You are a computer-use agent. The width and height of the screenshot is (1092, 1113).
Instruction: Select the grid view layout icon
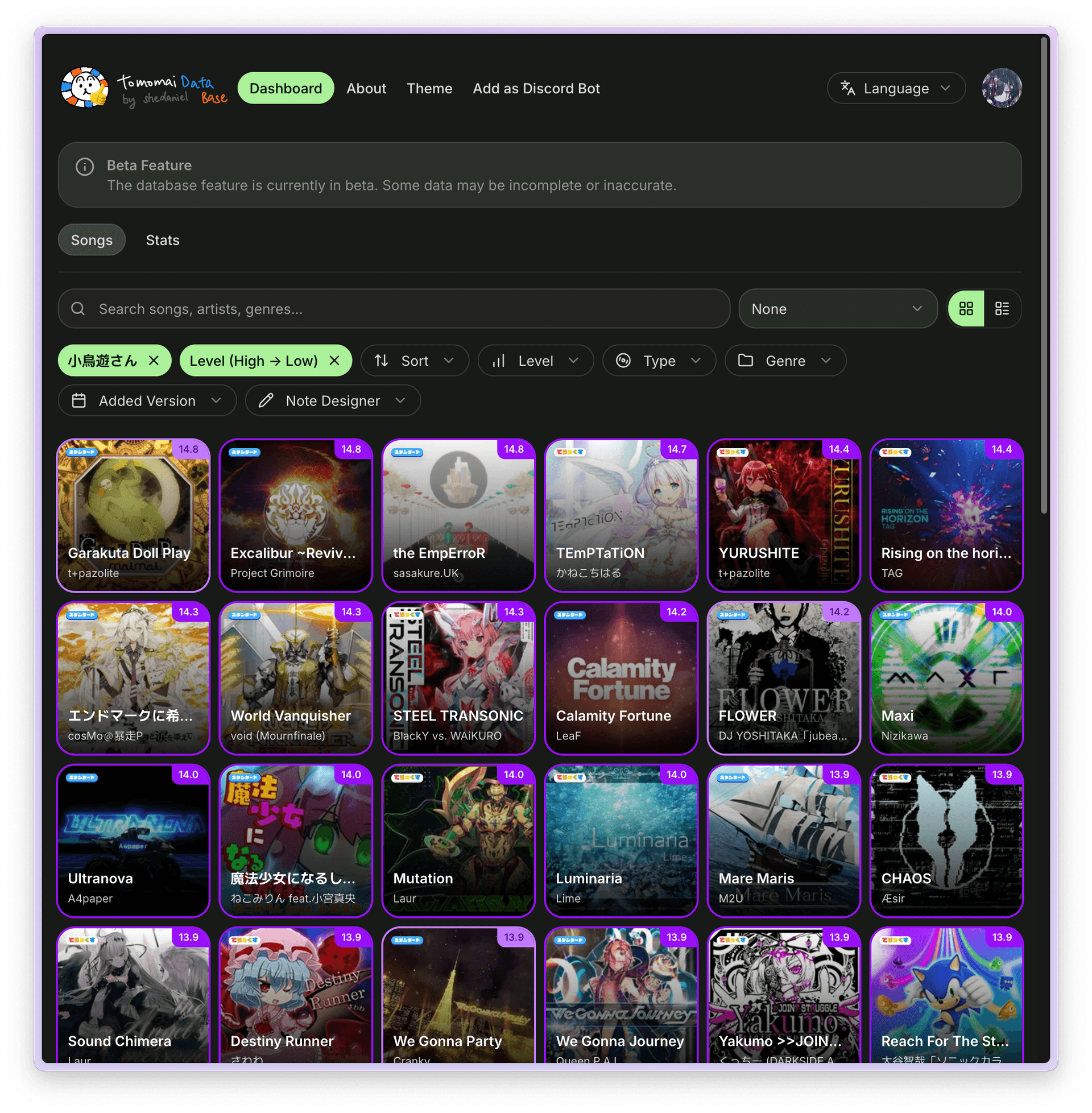pos(966,308)
